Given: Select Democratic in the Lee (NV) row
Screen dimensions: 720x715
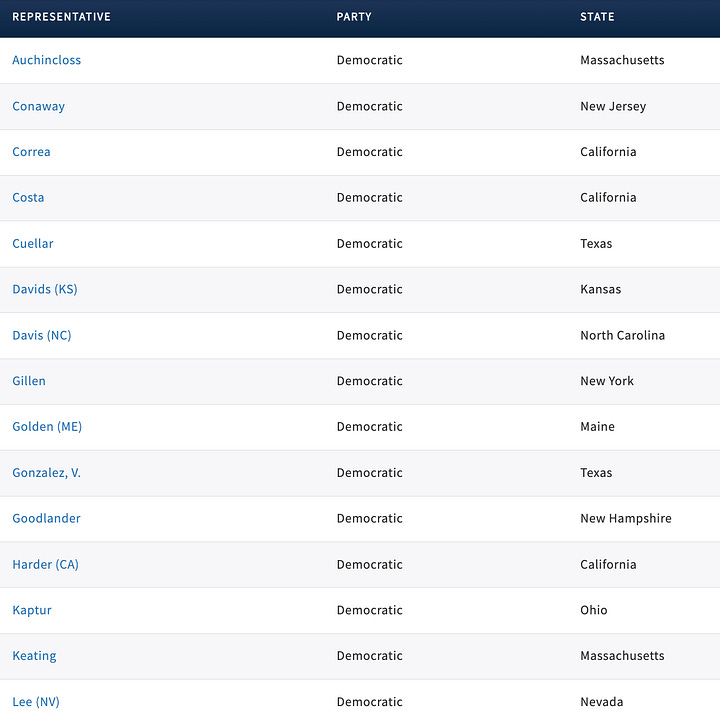Looking at the screenshot, I should (370, 702).
